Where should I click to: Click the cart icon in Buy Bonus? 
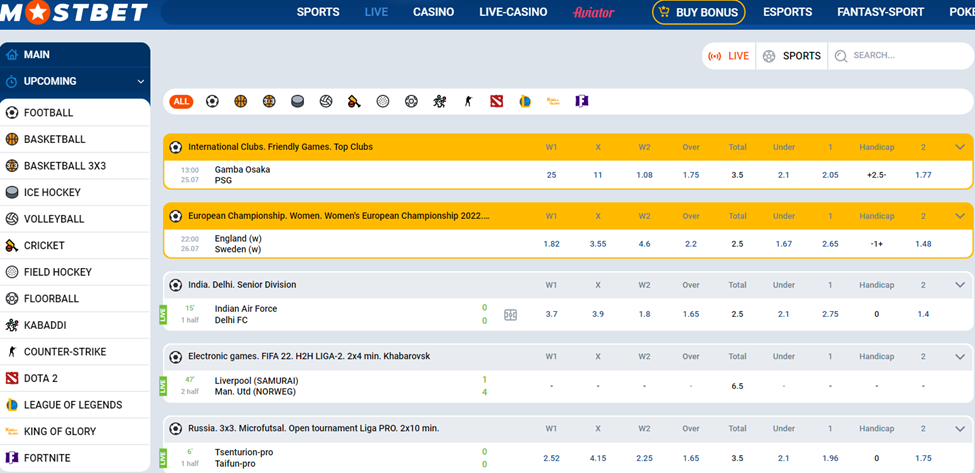(x=665, y=12)
